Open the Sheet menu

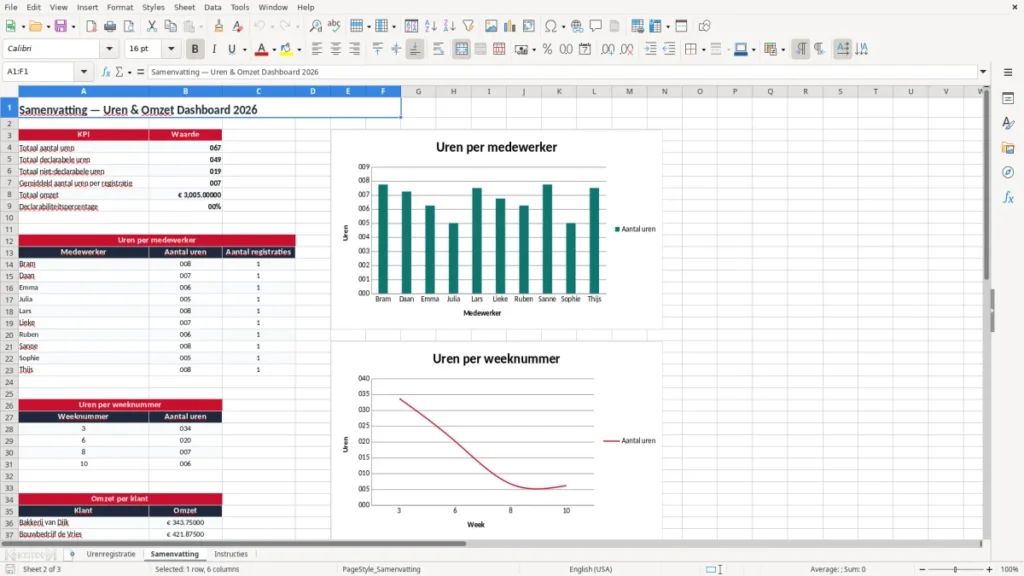click(184, 7)
